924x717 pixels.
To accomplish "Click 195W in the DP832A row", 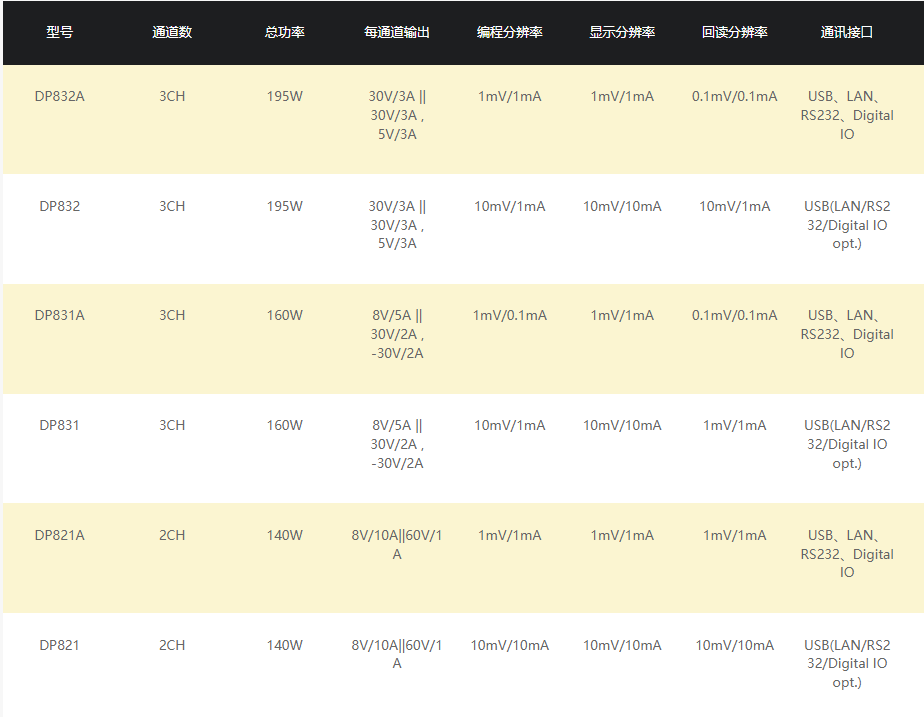I will coord(285,96).
